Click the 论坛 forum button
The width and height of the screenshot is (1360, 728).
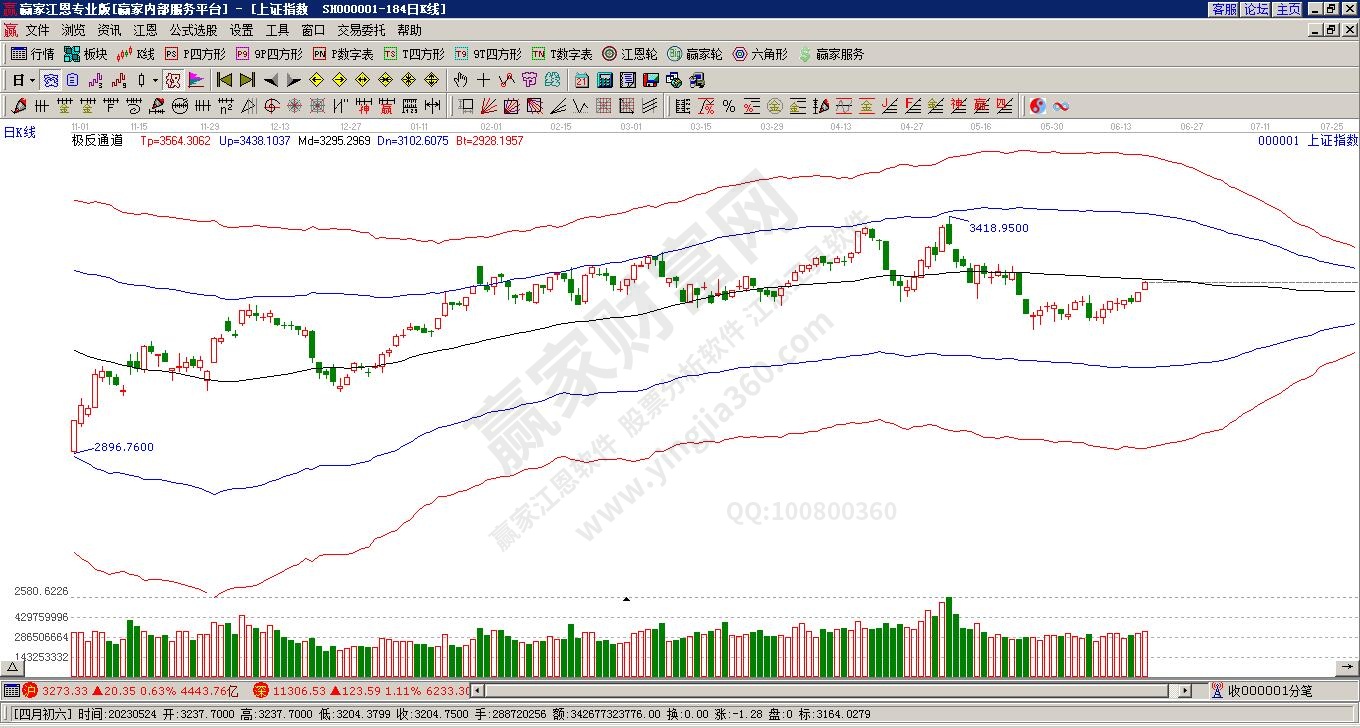[x=1256, y=9]
